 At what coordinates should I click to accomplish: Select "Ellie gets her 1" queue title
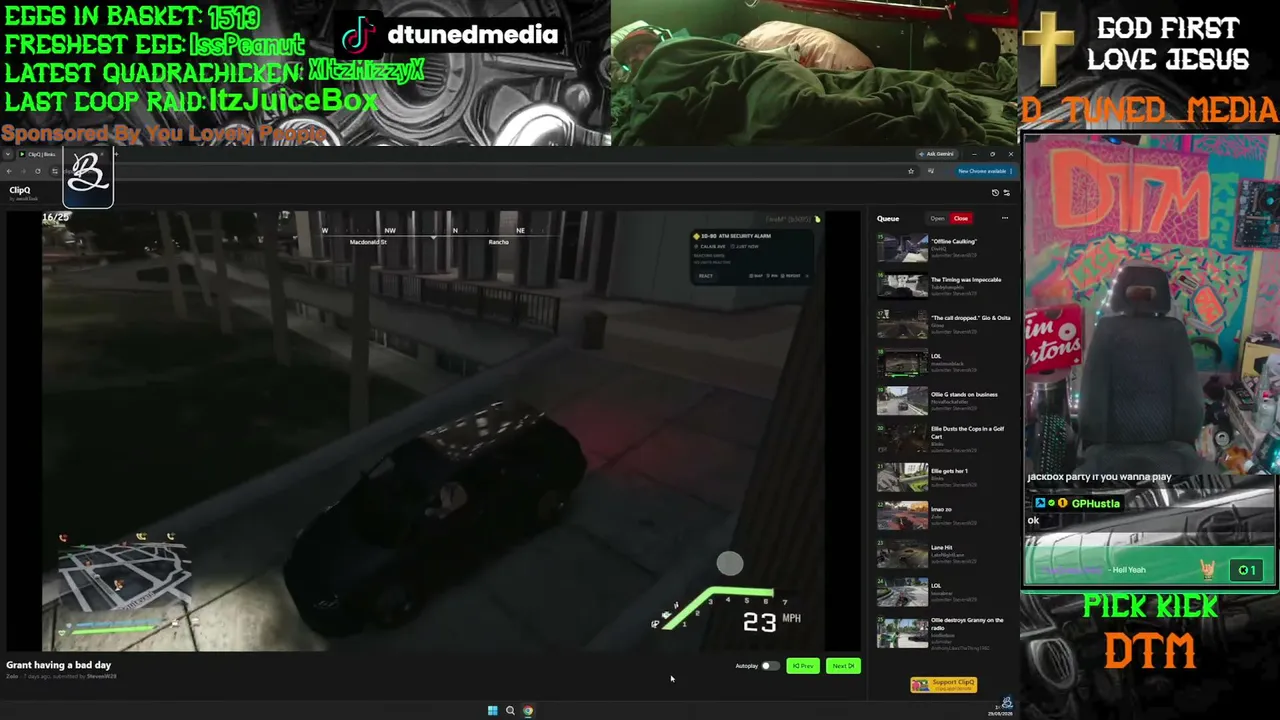(x=949, y=471)
